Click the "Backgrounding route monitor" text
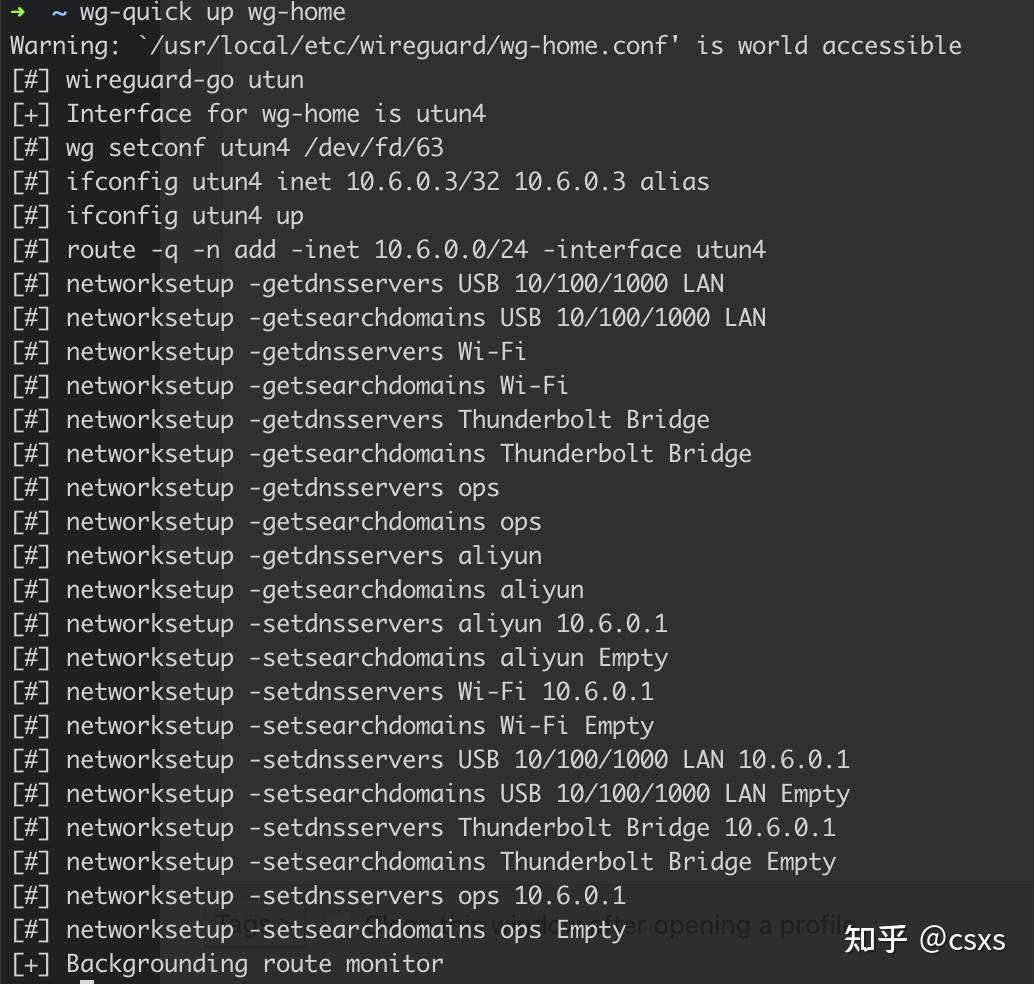The height and width of the screenshot is (984, 1034). 254,964
